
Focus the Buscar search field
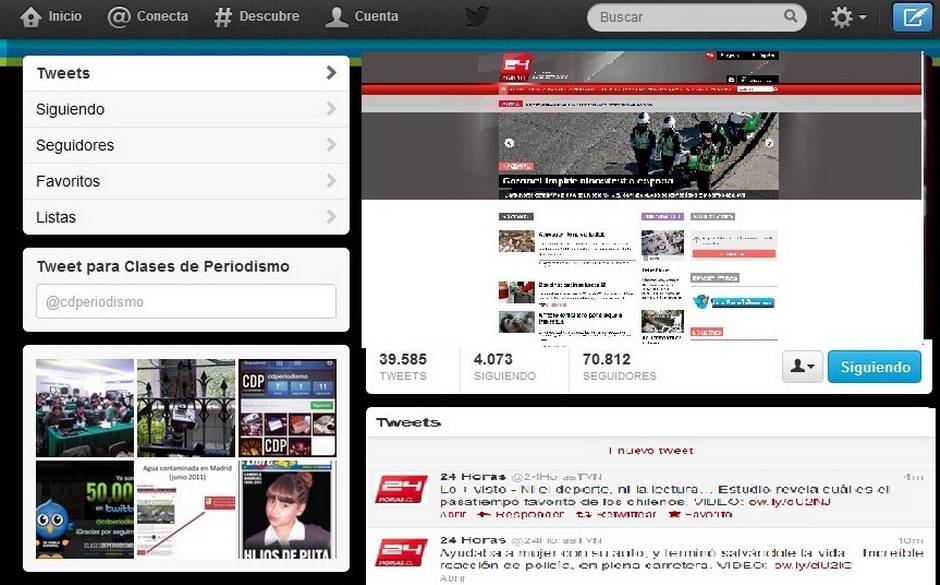tap(697, 17)
